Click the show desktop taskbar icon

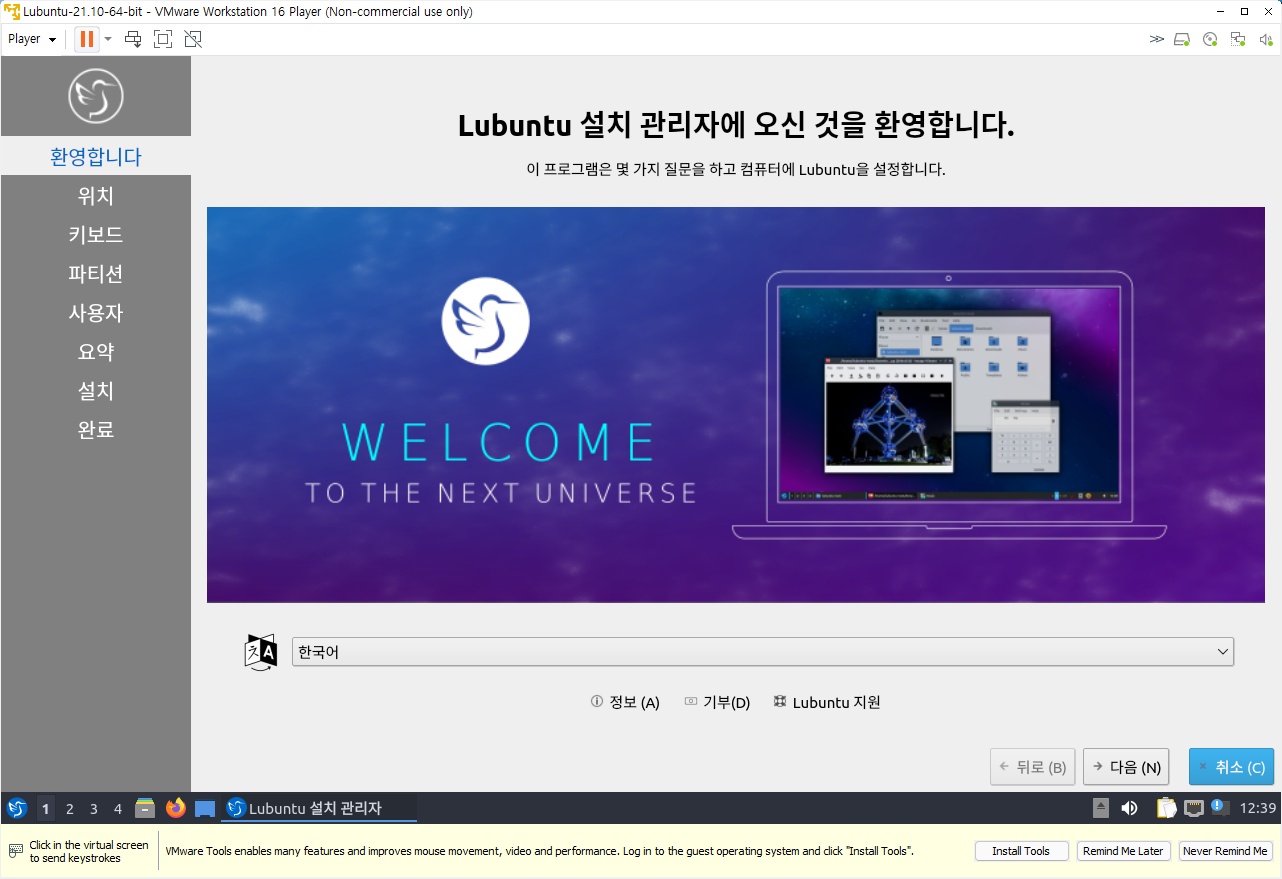(205, 808)
